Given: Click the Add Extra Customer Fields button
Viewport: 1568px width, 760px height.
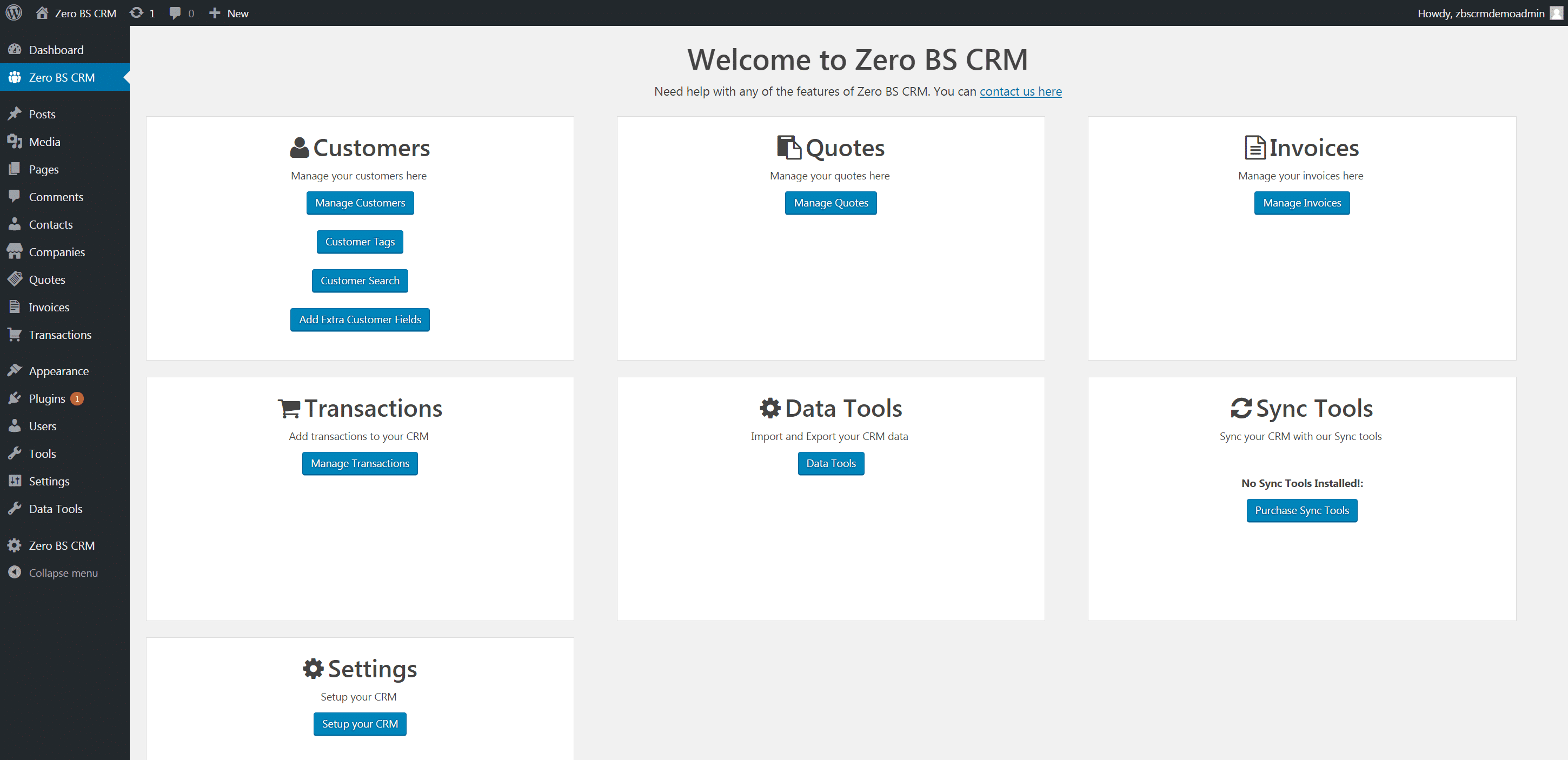Looking at the screenshot, I should coord(360,319).
